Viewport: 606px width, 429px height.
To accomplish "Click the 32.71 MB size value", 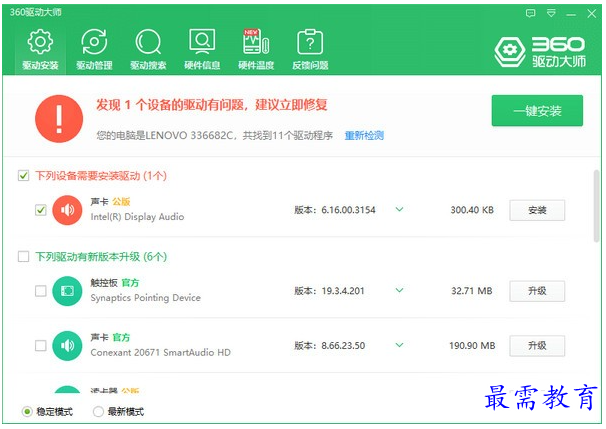I will [472, 291].
